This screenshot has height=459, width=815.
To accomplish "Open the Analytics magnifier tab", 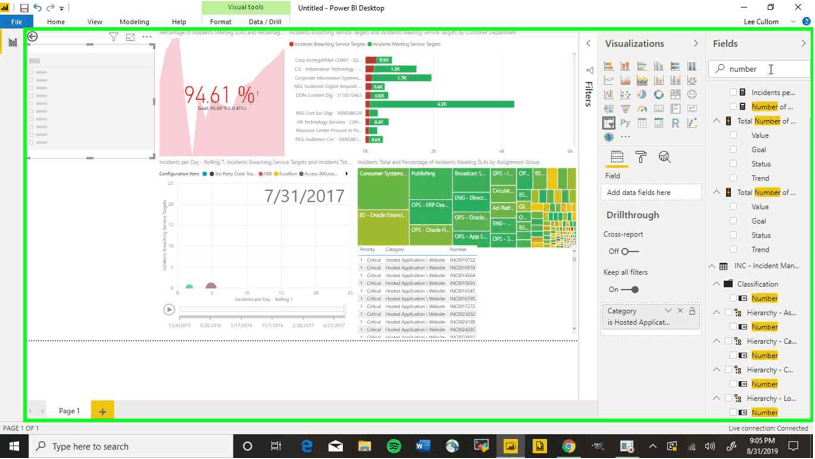I will 664,157.
